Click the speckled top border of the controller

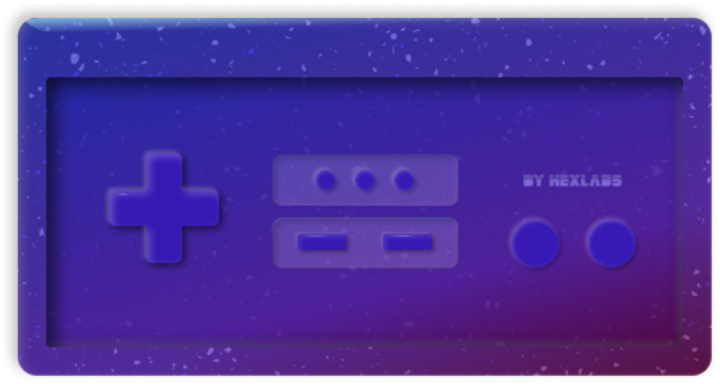pos(365,48)
